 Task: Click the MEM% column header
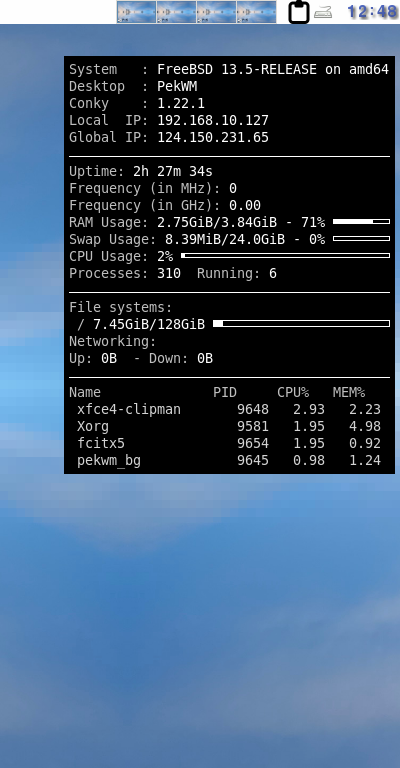click(349, 392)
